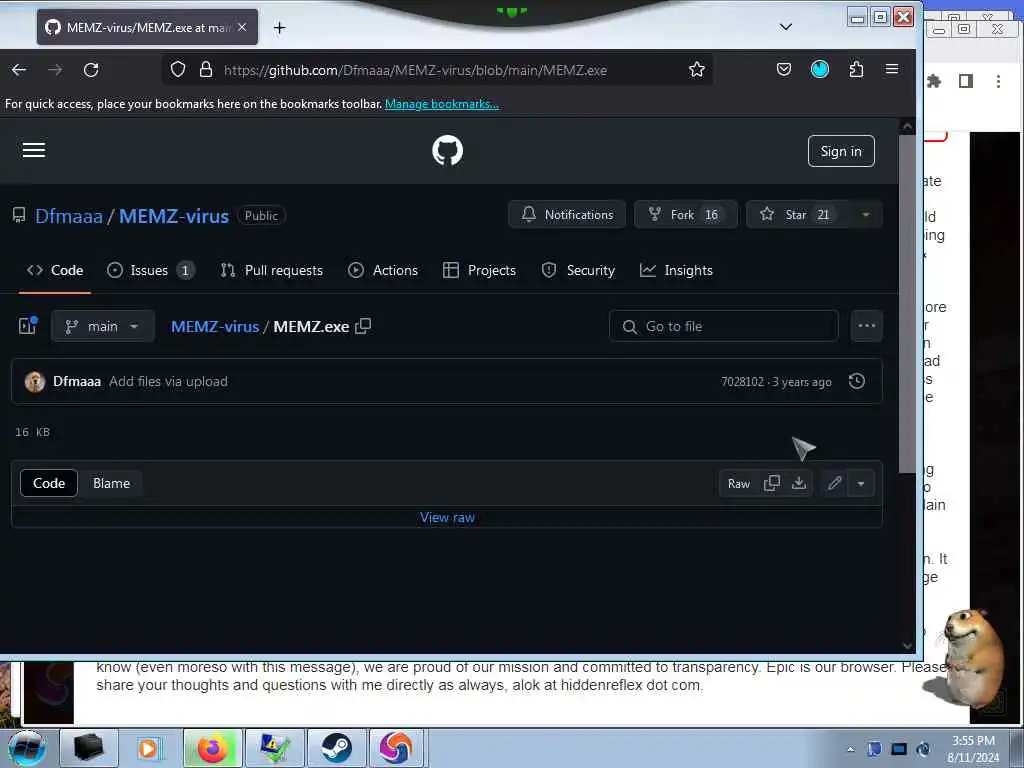Screen dimensions: 1024x768
Task: Select the Code view toggle
Action: [x=49, y=483]
